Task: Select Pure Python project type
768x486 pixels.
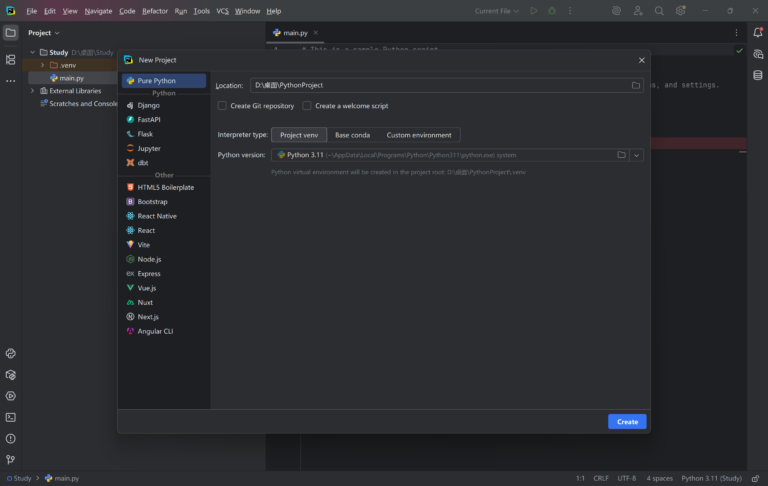Action: (164, 81)
